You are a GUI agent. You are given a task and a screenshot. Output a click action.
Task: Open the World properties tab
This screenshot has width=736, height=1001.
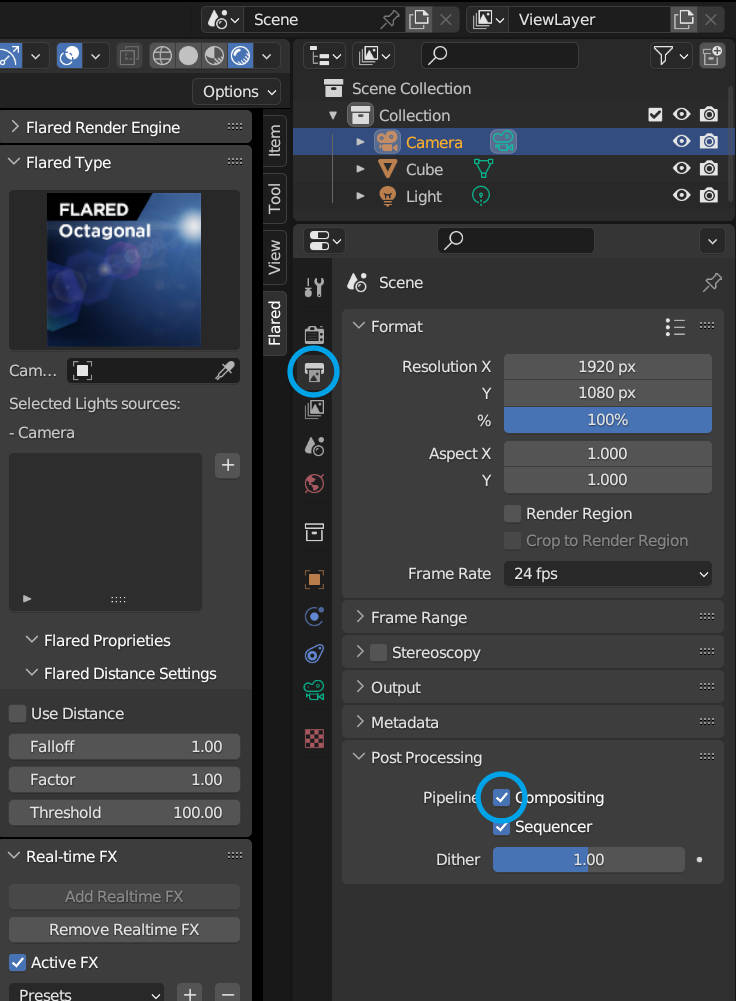[314, 483]
